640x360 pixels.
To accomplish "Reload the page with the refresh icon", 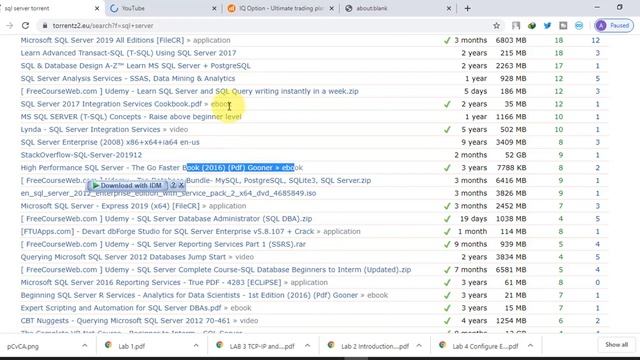I will [25, 26].
